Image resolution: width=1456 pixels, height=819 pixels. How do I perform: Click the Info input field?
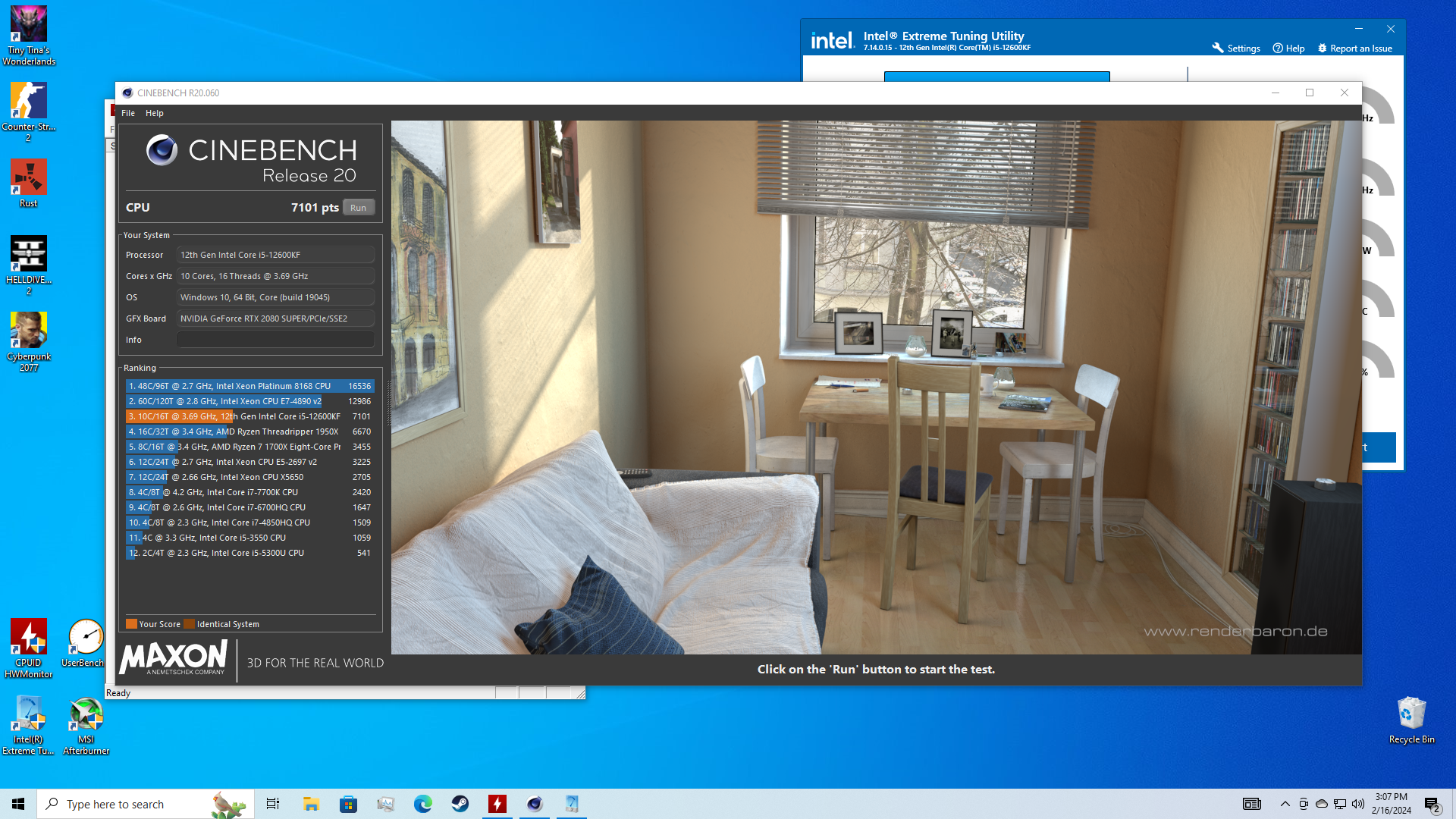click(x=275, y=340)
